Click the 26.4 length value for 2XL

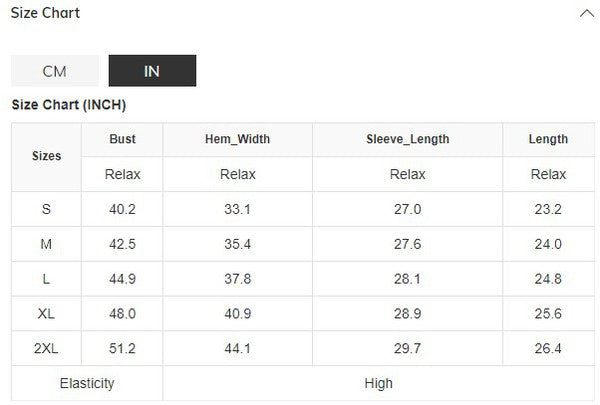pos(548,349)
